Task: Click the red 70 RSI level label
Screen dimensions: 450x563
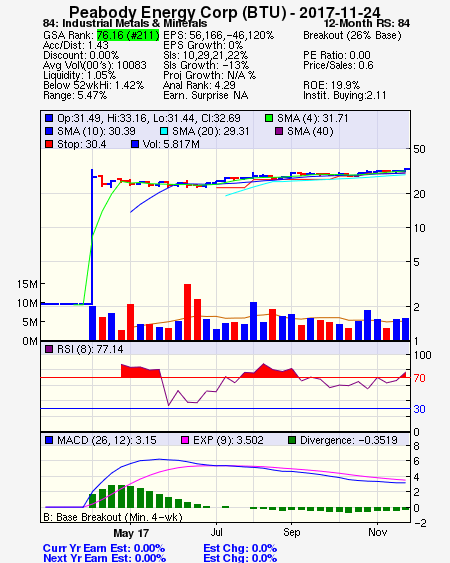Action: (419, 378)
